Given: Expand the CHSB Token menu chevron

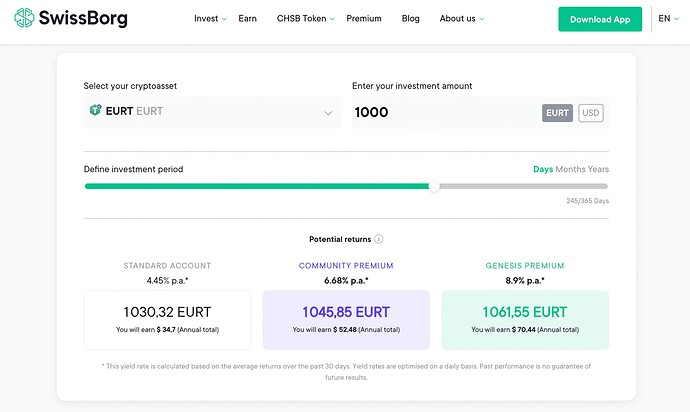Looking at the screenshot, I should (332, 19).
